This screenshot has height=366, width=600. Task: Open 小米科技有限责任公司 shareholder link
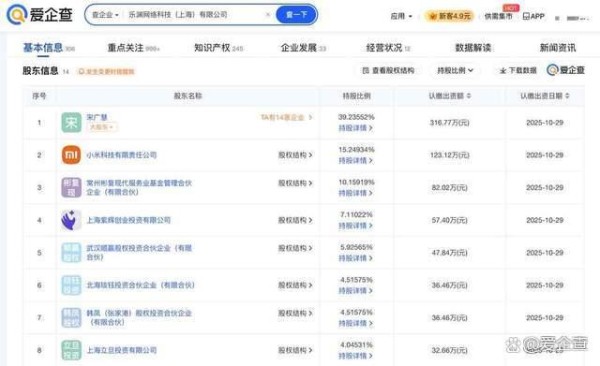pyautogui.click(x=122, y=155)
